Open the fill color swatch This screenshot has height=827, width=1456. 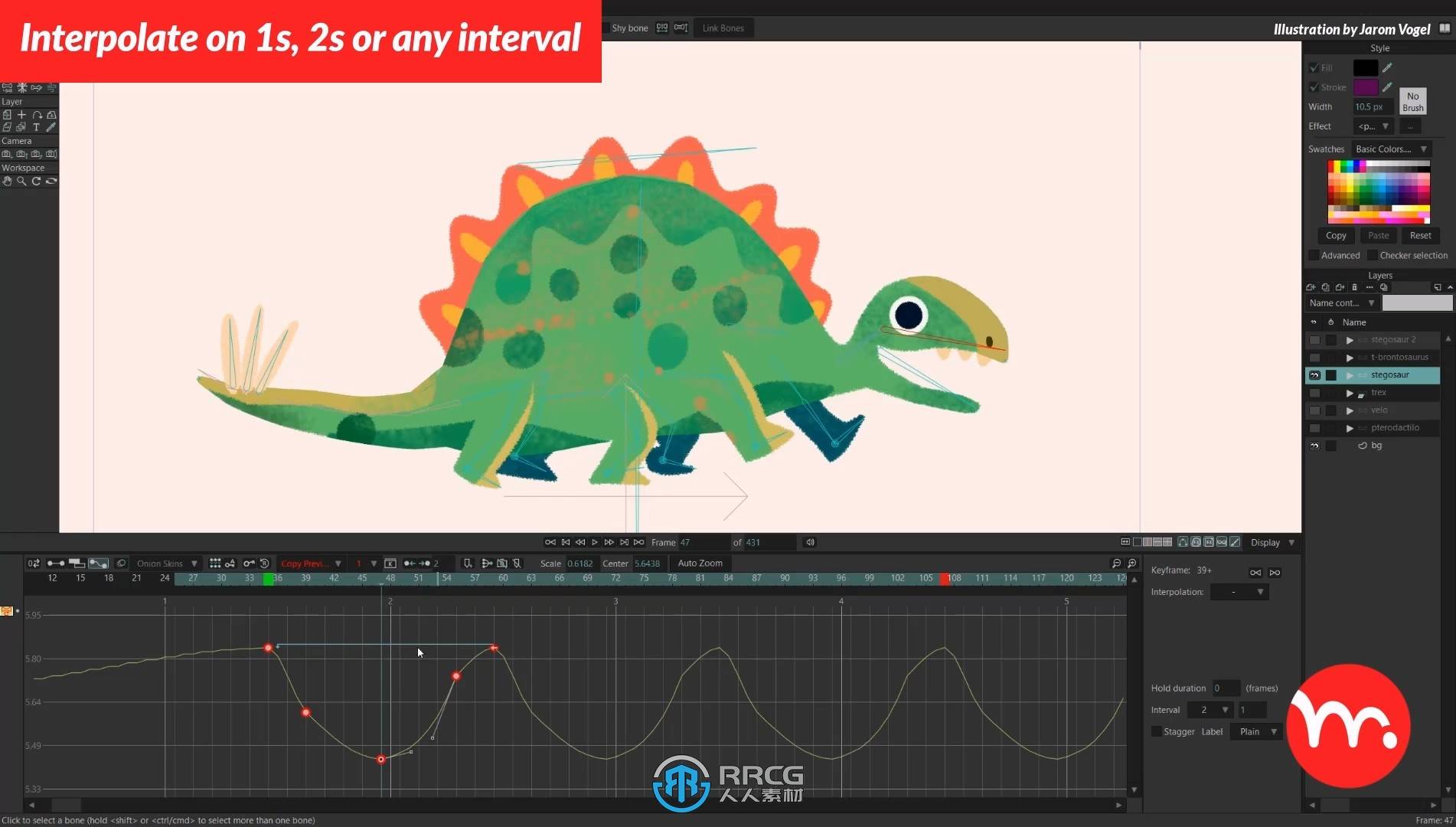1365,67
